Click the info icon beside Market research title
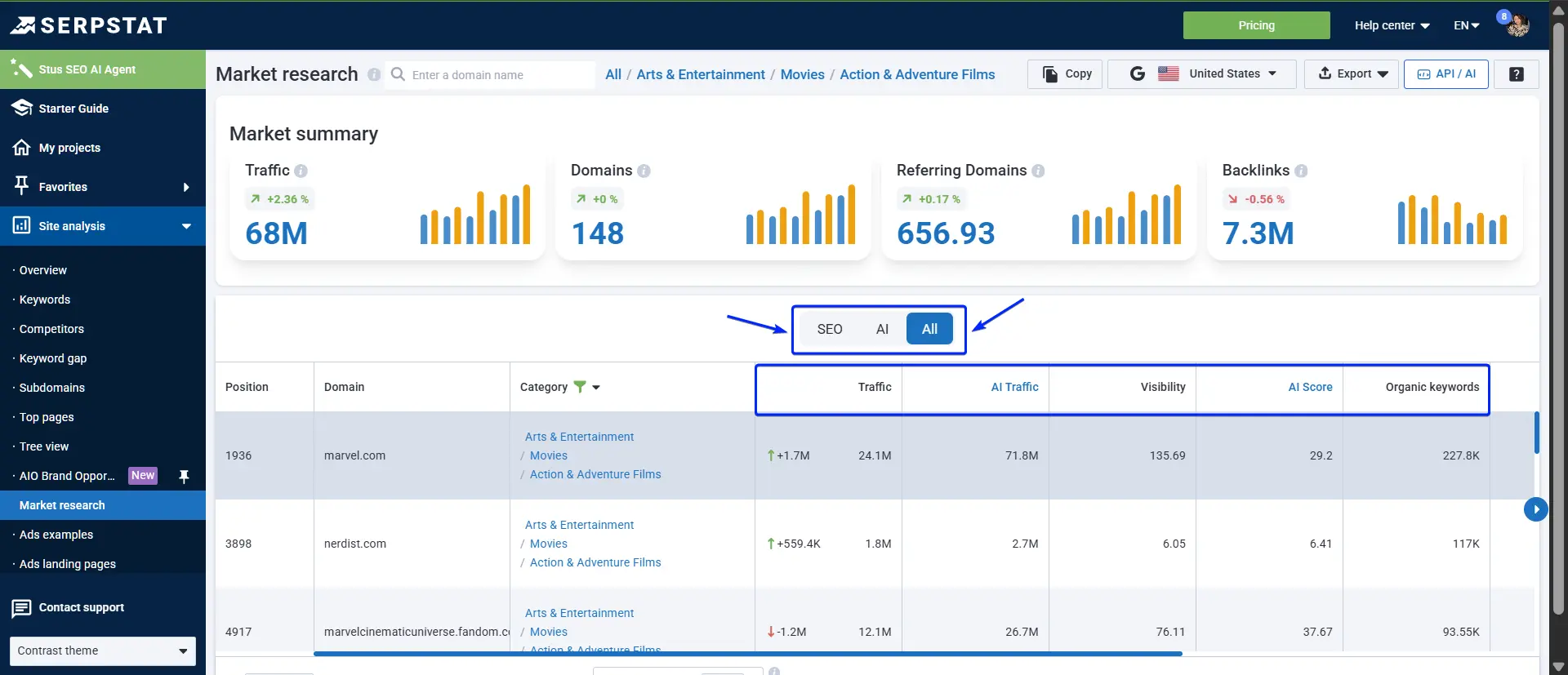Image resolution: width=1568 pixels, height=675 pixels. [374, 74]
